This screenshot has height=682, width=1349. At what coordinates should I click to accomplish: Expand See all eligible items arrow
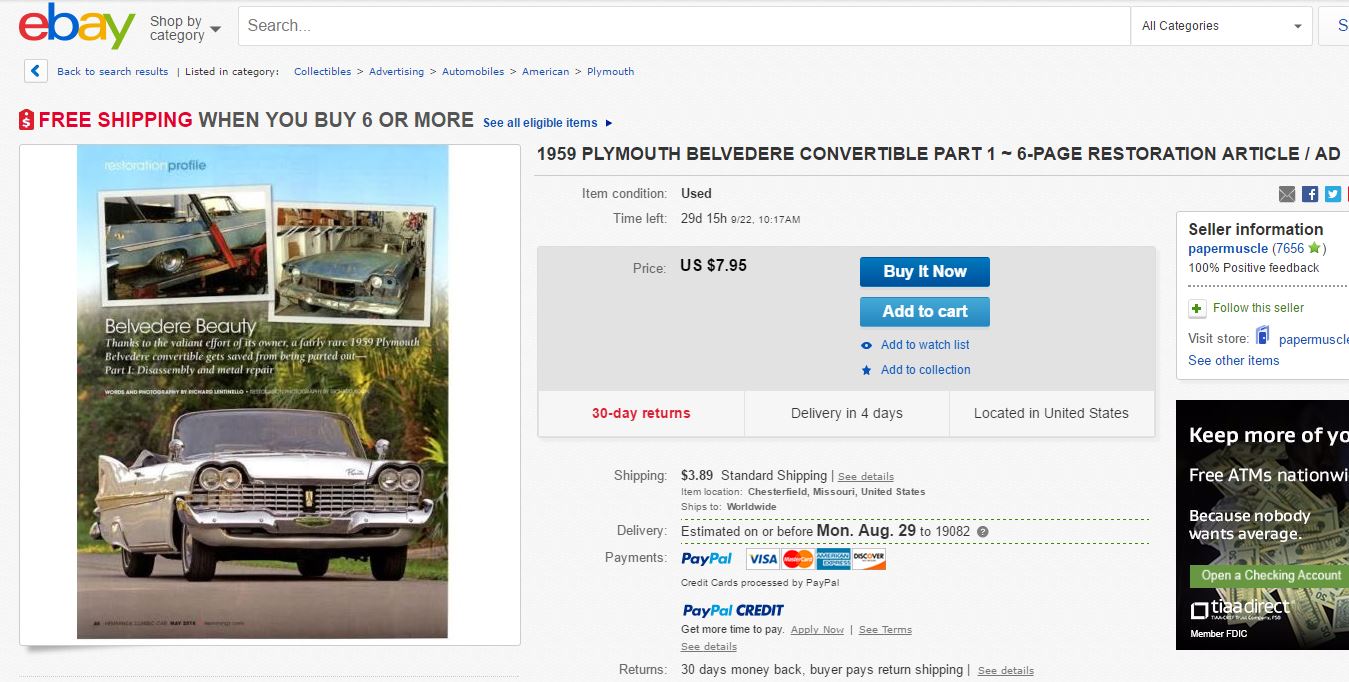[609, 123]
